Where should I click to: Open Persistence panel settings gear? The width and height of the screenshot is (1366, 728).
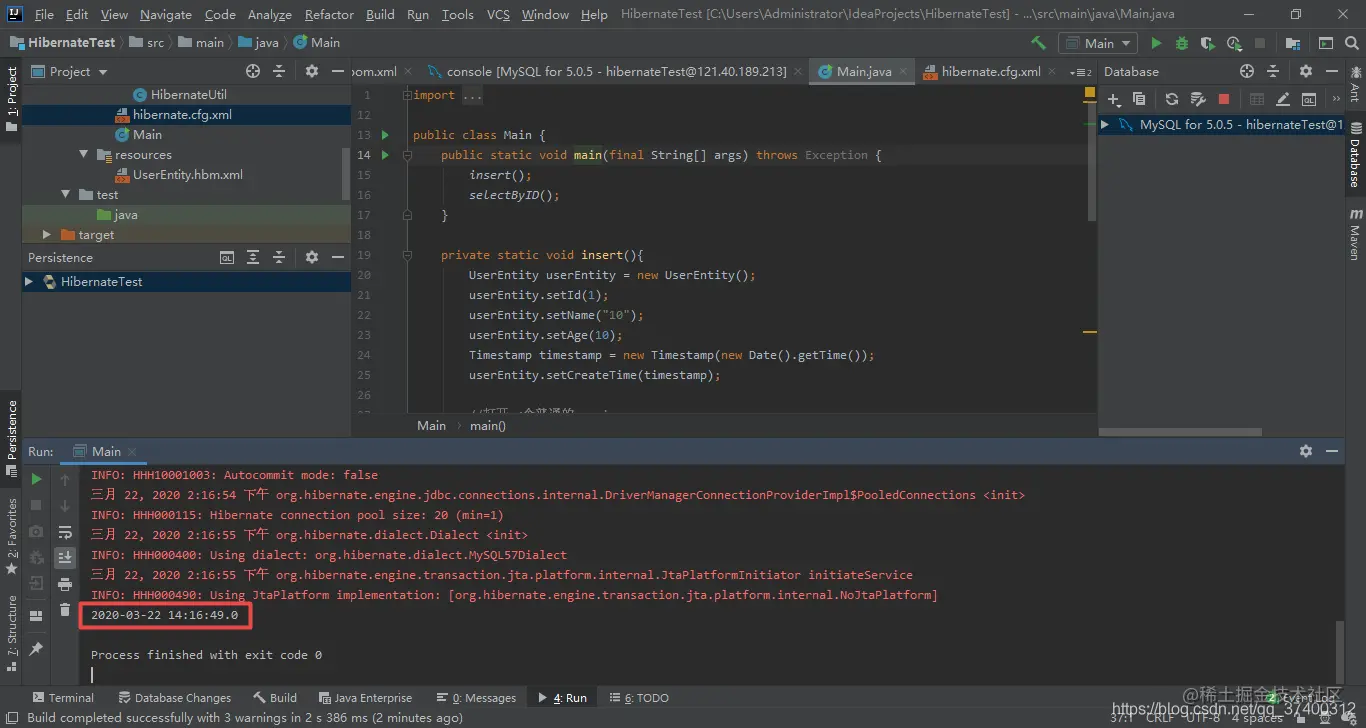tap(312, 257)
